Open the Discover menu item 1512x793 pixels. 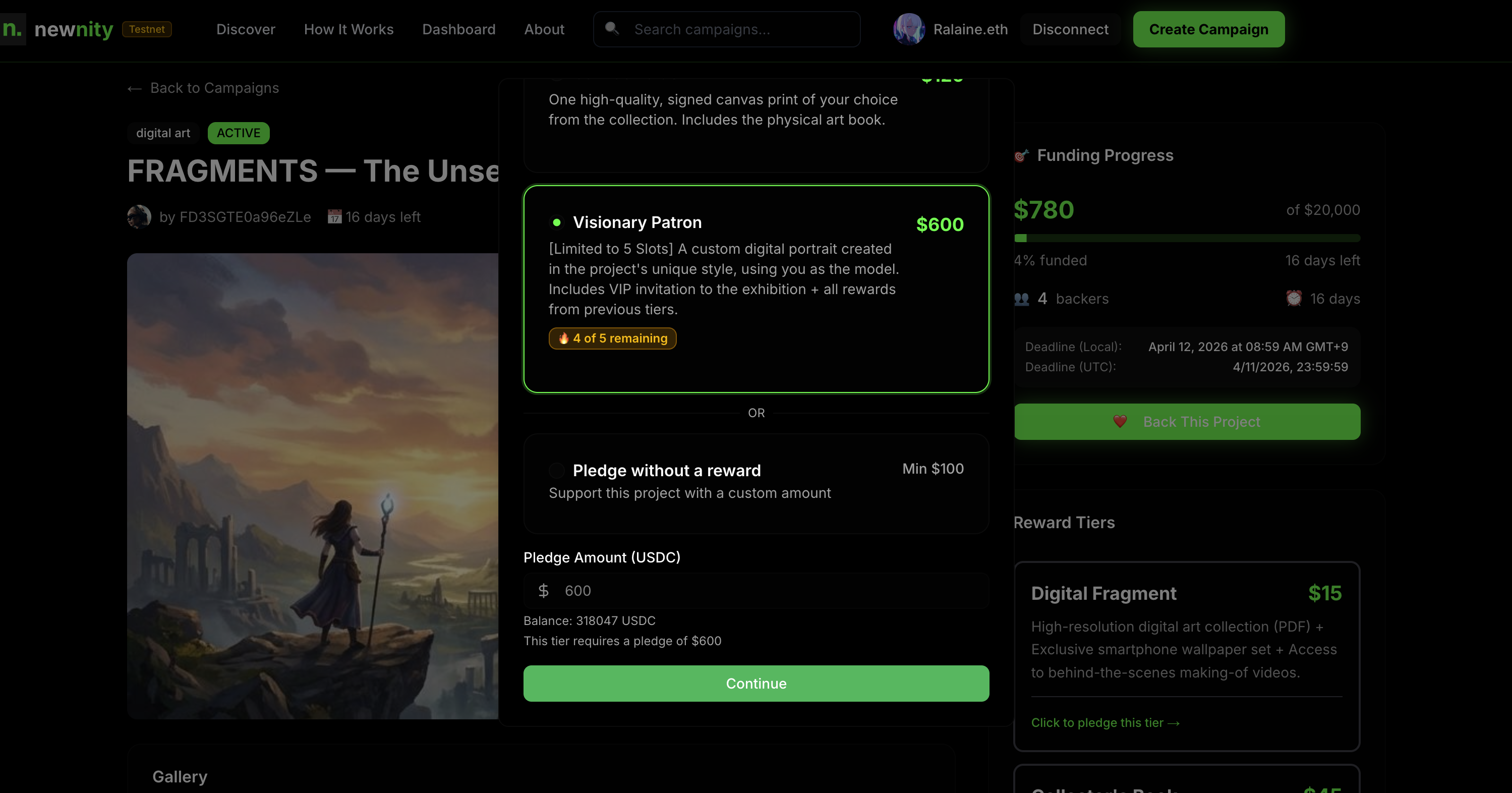245,29
